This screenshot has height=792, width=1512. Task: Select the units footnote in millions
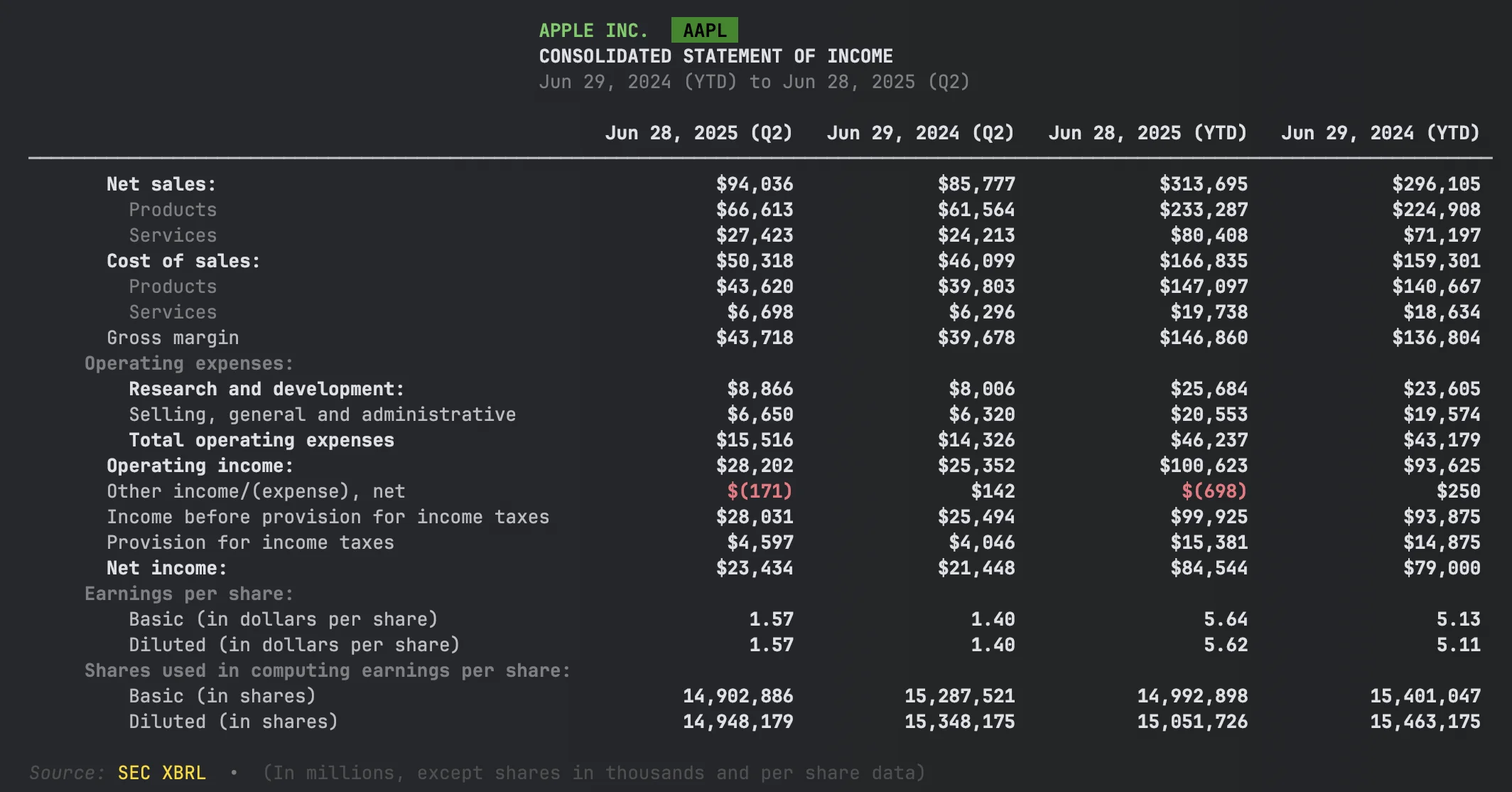tap(594, 773)
